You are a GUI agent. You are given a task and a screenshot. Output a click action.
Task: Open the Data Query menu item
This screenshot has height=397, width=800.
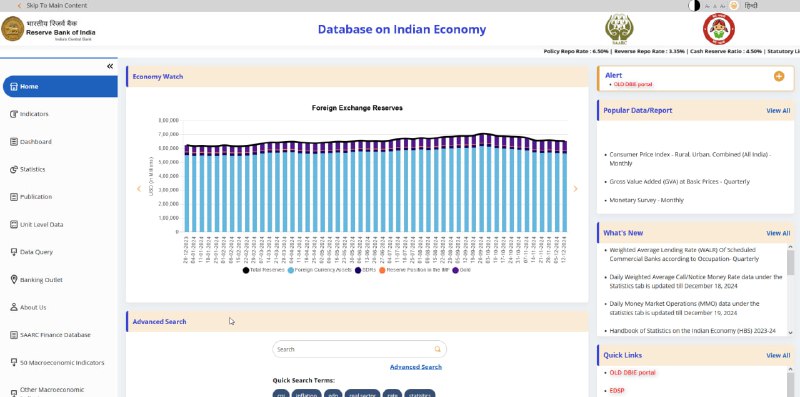[36, 252]
